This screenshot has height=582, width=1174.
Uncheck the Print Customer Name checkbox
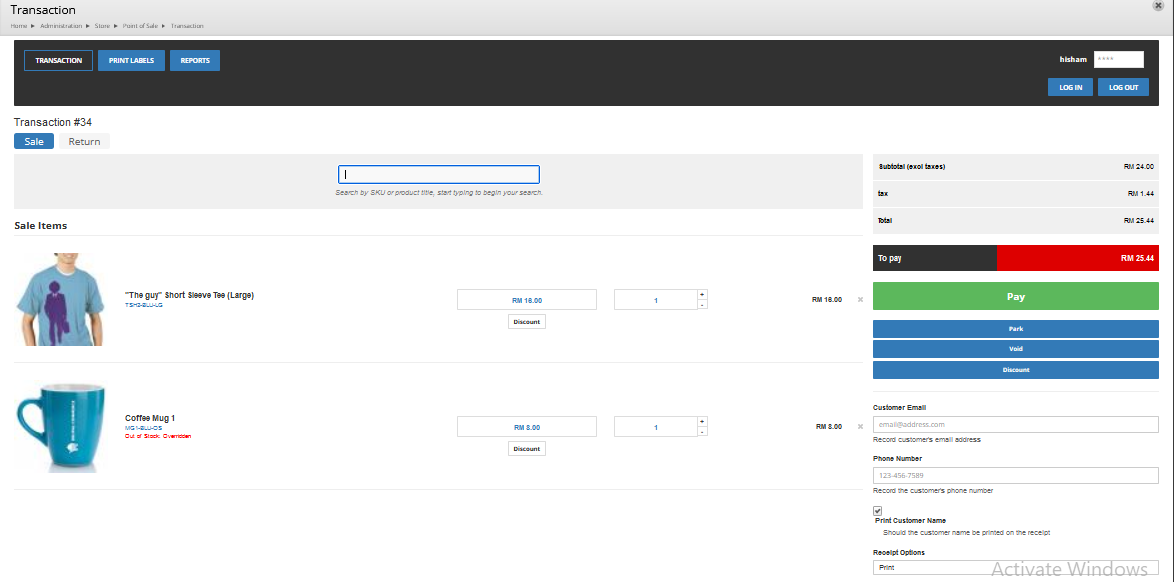(x=878, y=510)
